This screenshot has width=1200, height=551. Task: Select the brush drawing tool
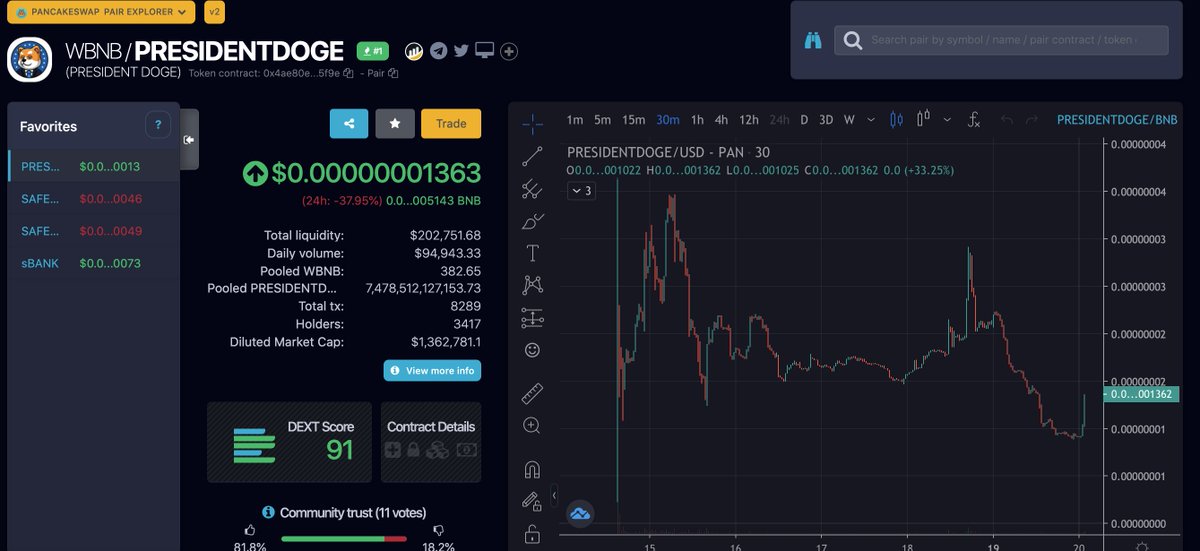[532, 221]
